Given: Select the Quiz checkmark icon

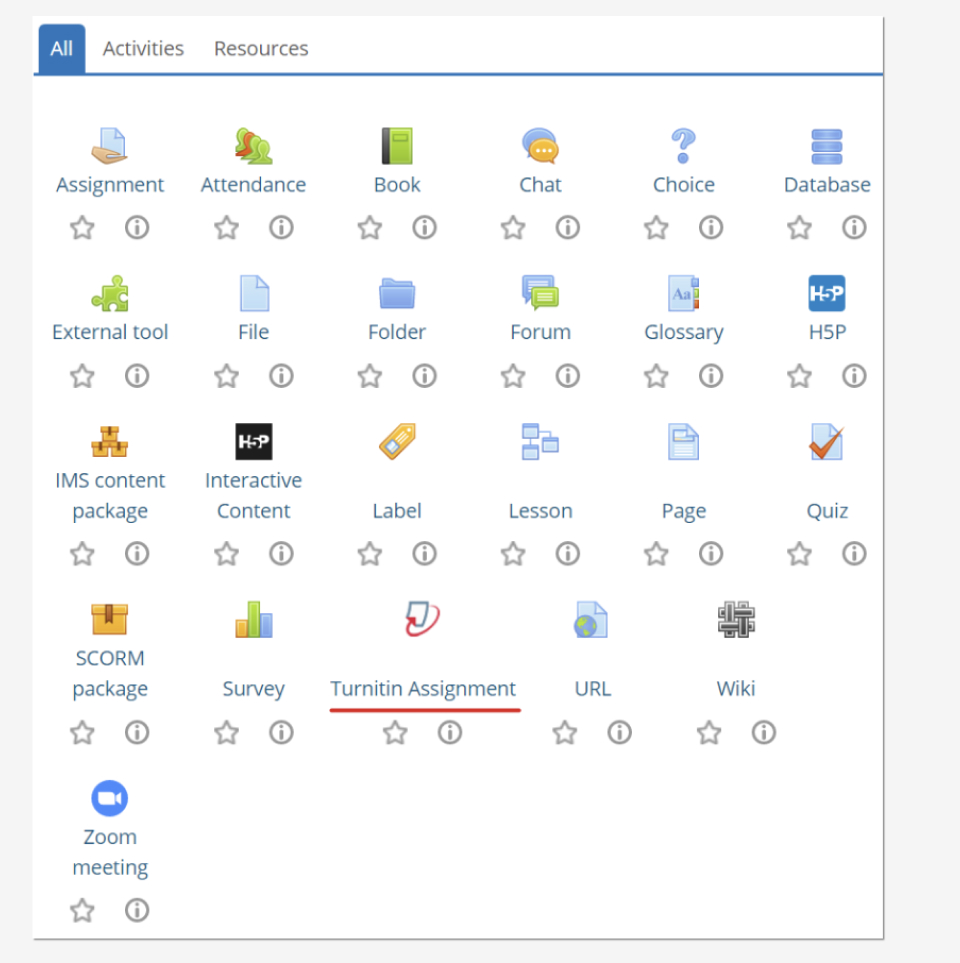Looking at the screenshot, I should (827, 442).
